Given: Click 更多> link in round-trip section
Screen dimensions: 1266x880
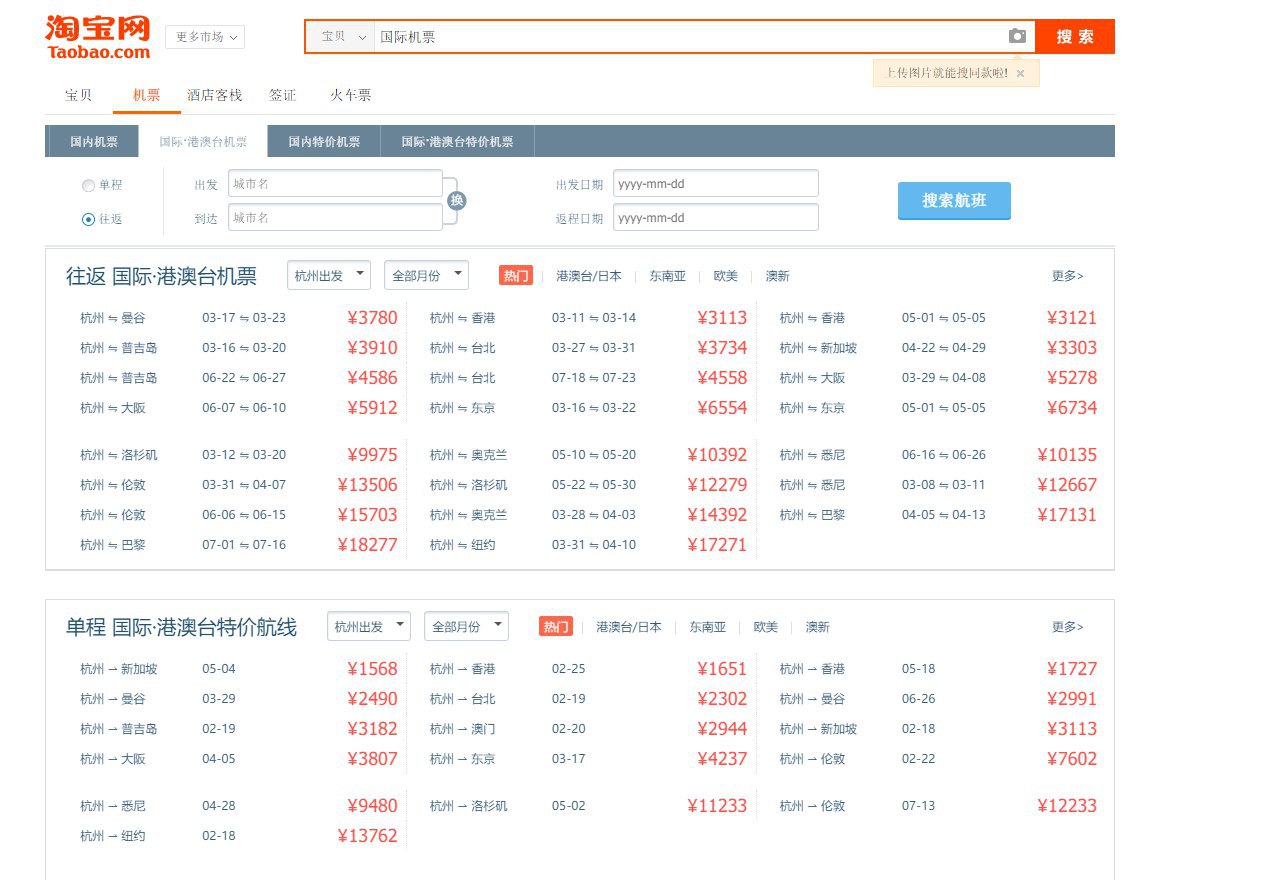Looking at the screenshot, I should (x=1067, y=276).
